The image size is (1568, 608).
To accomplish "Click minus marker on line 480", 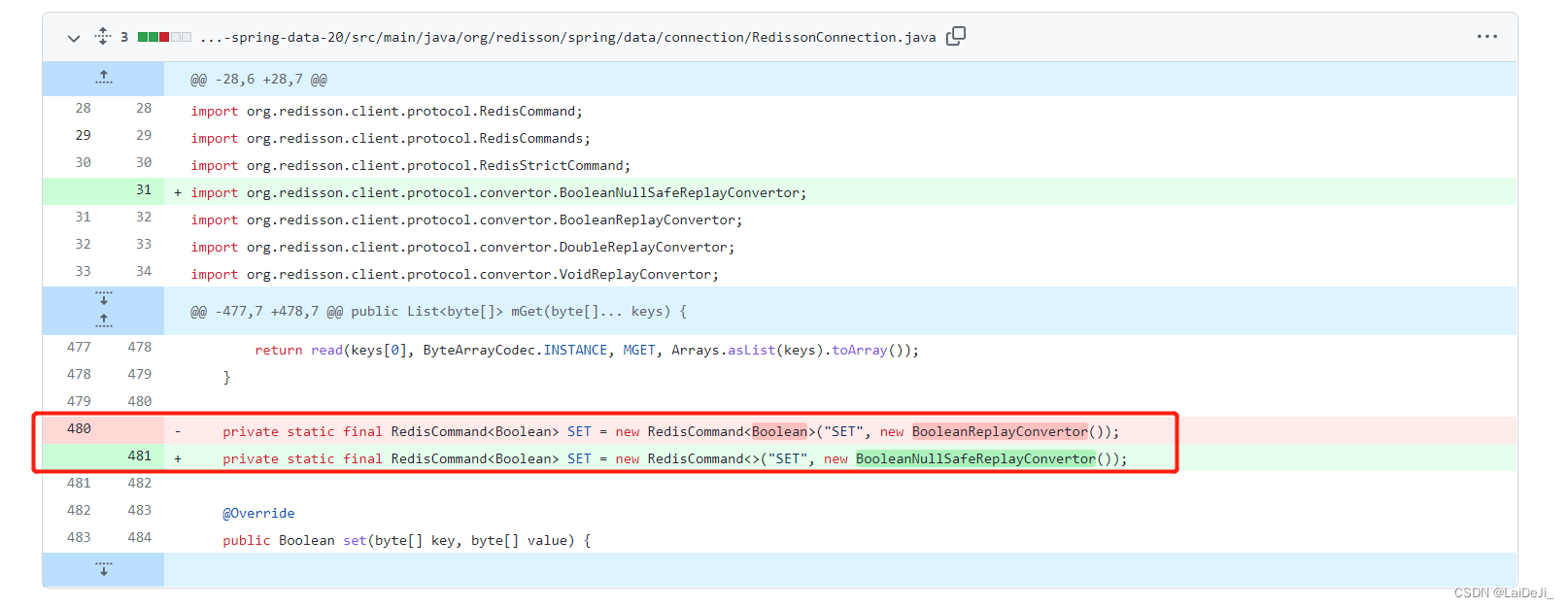I will pos(178,432).
